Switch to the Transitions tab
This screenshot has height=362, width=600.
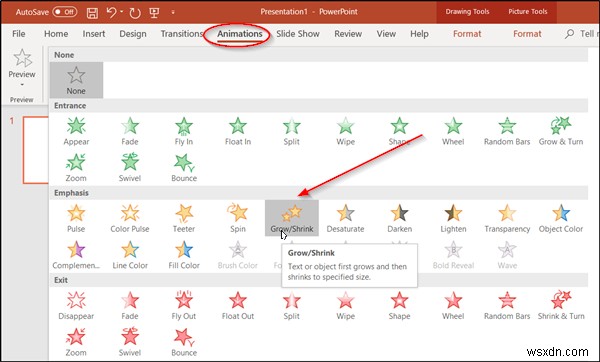(x=181, y=34)
